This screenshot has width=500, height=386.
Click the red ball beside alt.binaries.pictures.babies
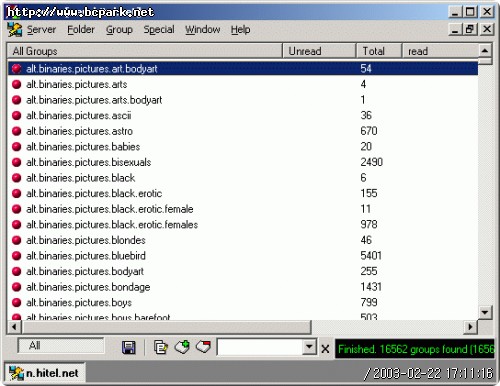click(x=16, y=147)
